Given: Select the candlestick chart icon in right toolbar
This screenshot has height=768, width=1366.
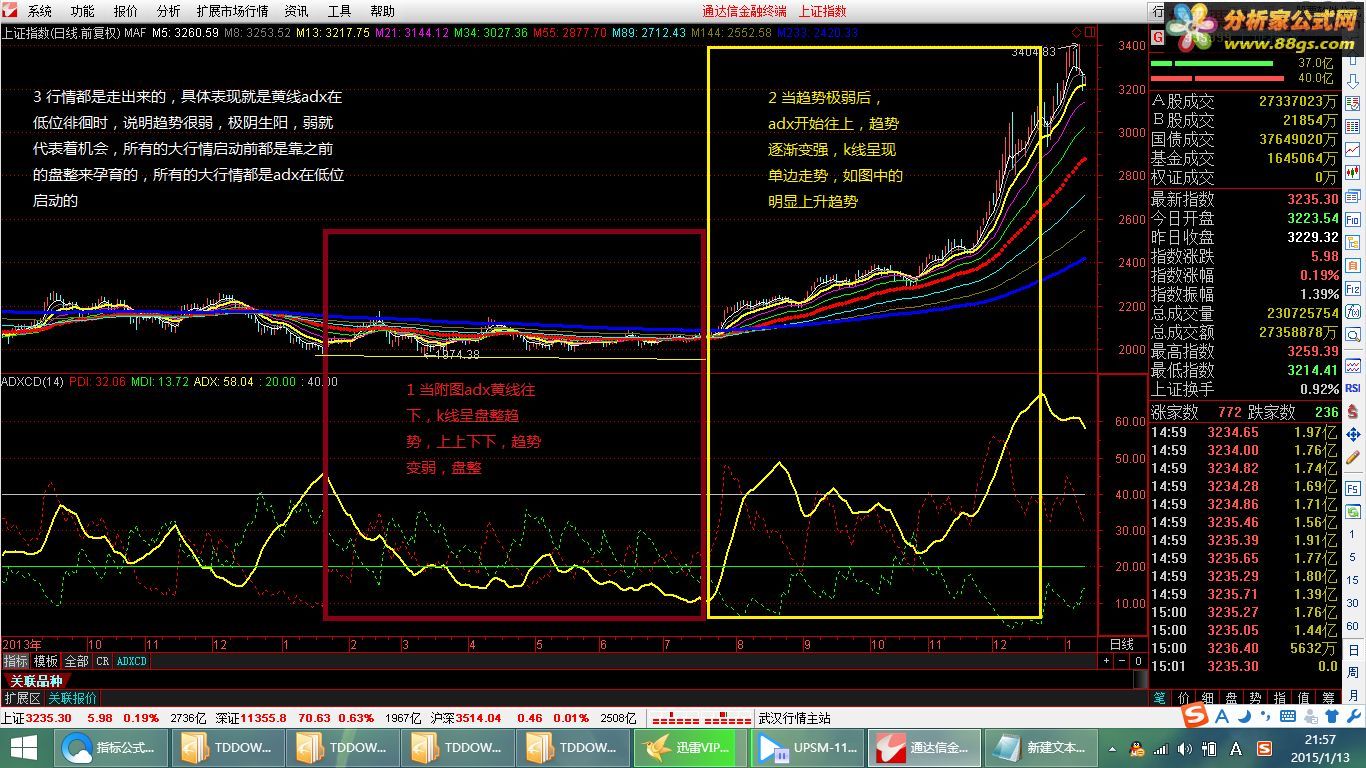Looking at the screenshot, I should (x=1353, y=172).
